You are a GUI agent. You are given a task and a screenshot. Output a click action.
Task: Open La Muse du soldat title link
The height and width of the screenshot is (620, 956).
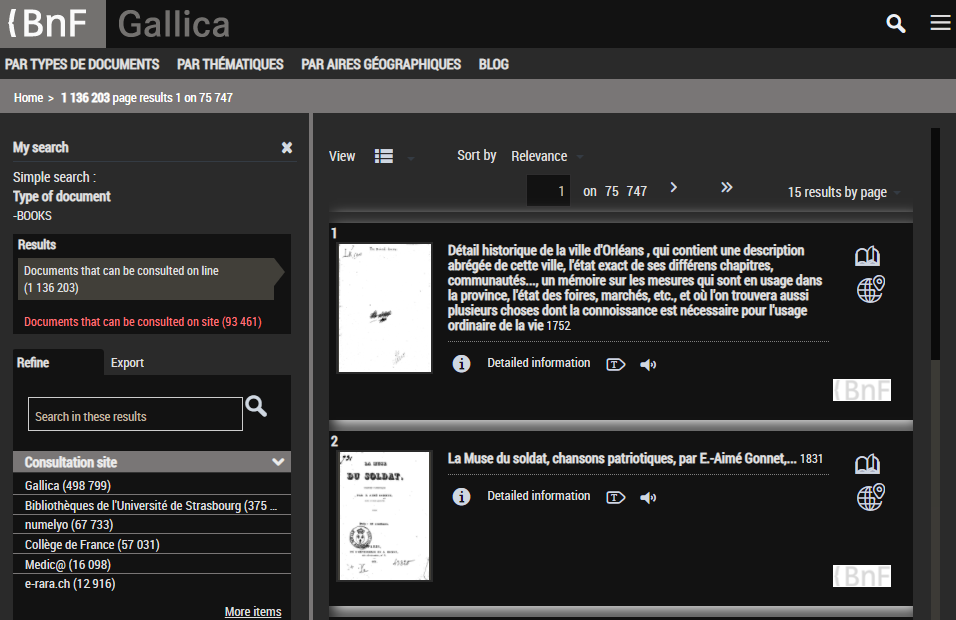(622, 458)
